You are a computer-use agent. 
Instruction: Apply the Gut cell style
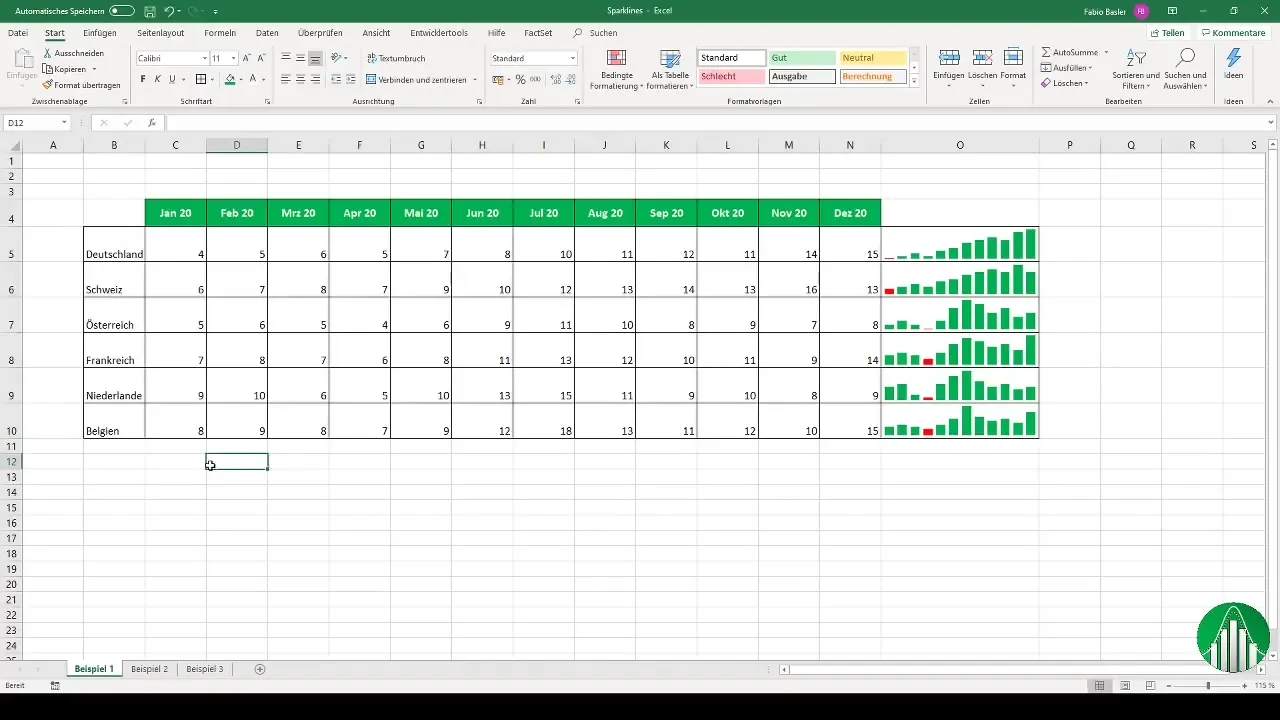click(x=801, y=58)
